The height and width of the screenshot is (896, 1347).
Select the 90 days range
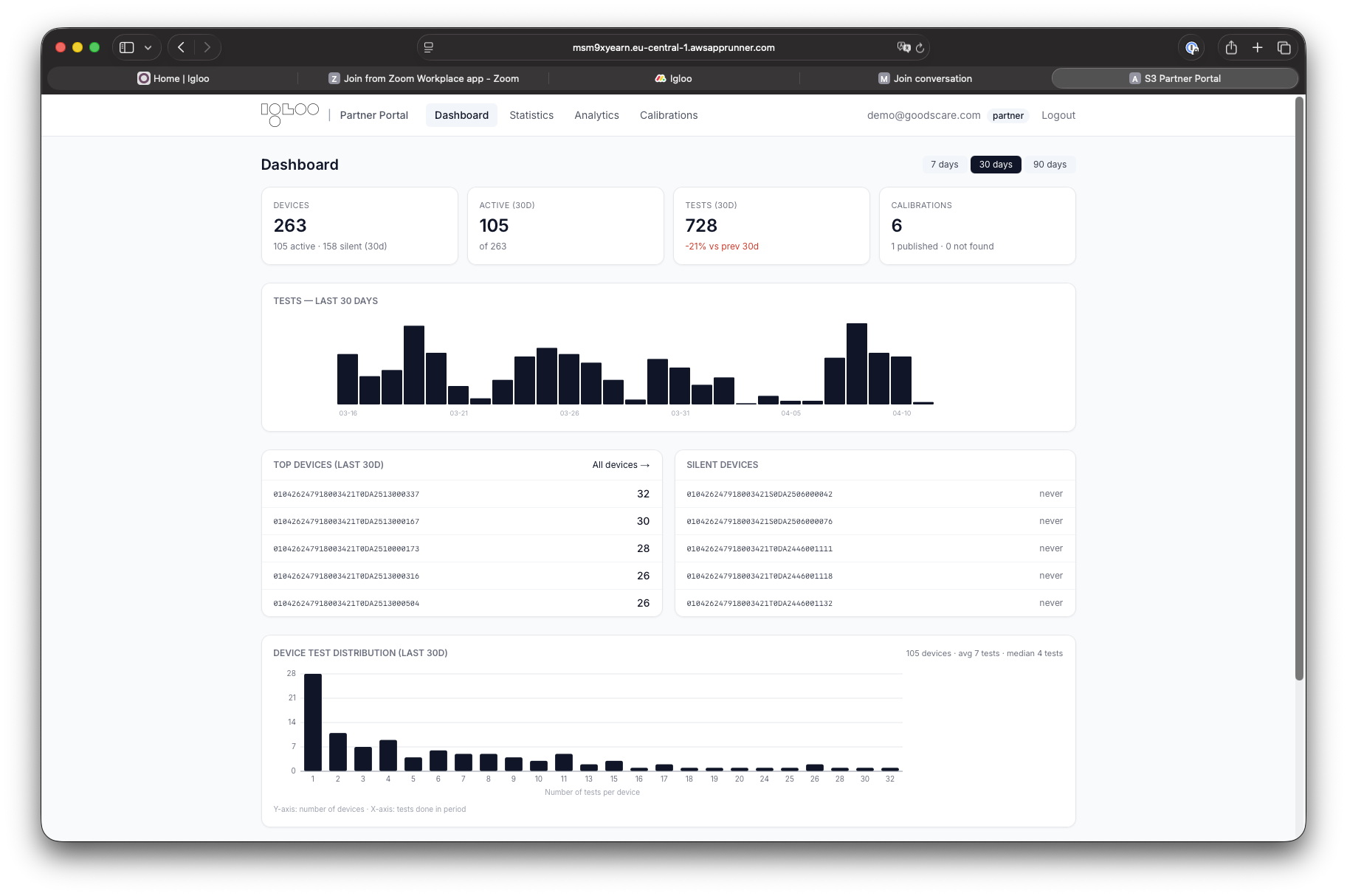click(x=1050, y=165)
